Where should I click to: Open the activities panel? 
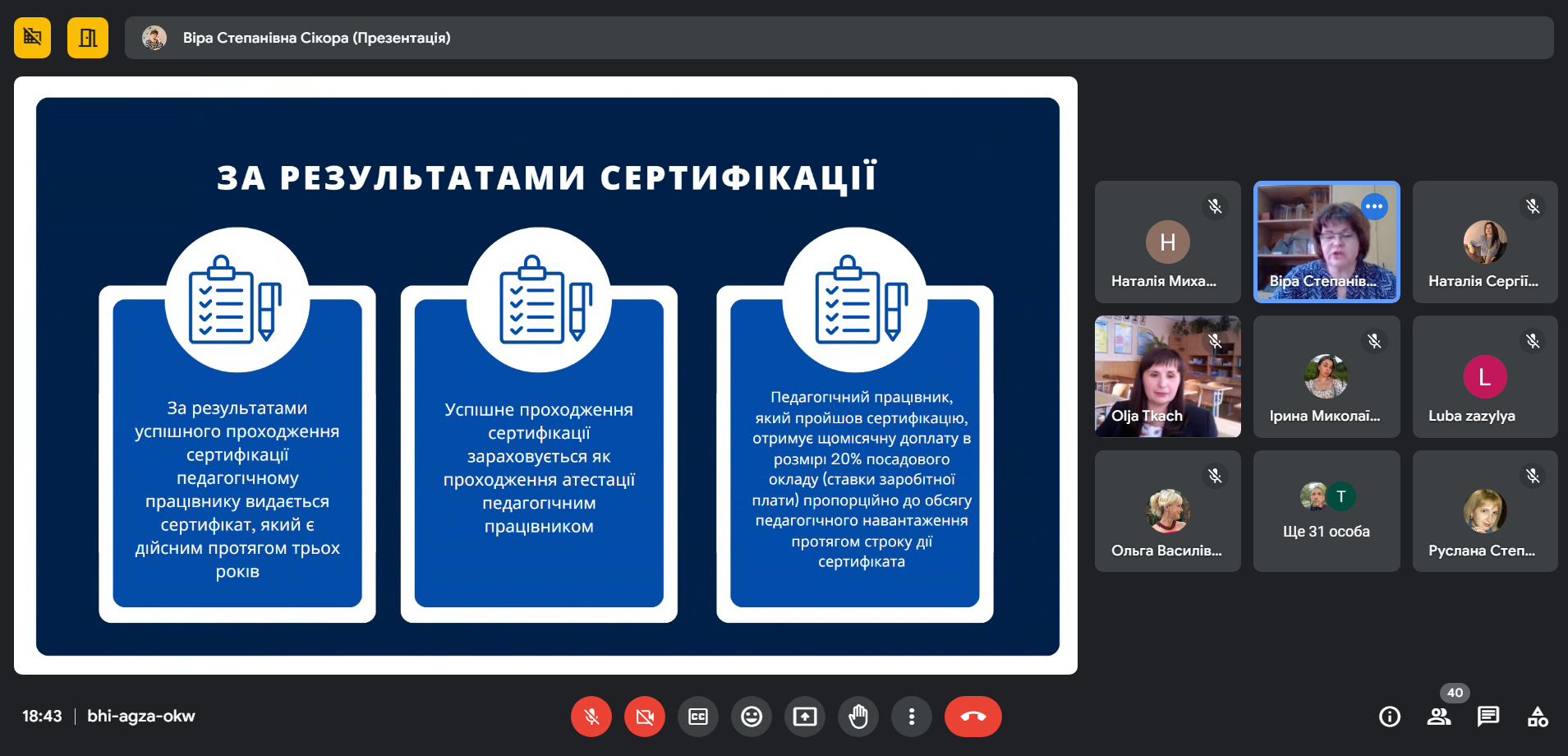[1538, 717]
